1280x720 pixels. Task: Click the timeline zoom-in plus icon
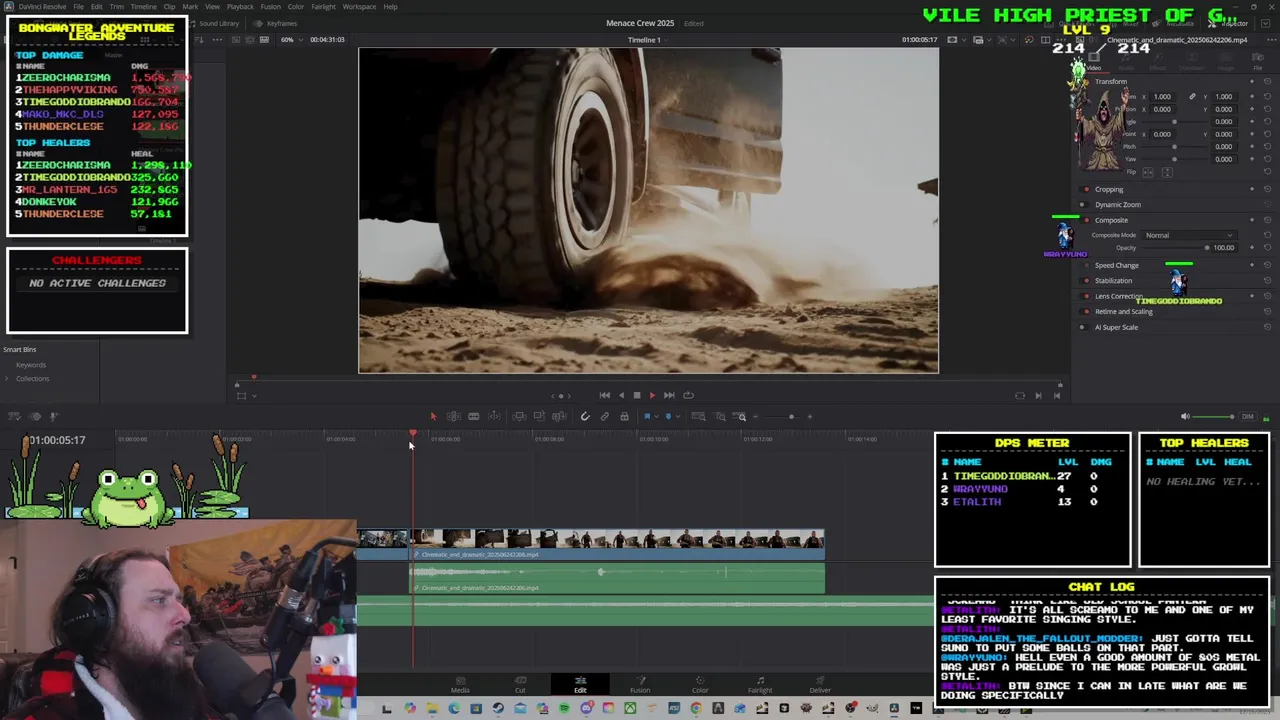[810, 416]
